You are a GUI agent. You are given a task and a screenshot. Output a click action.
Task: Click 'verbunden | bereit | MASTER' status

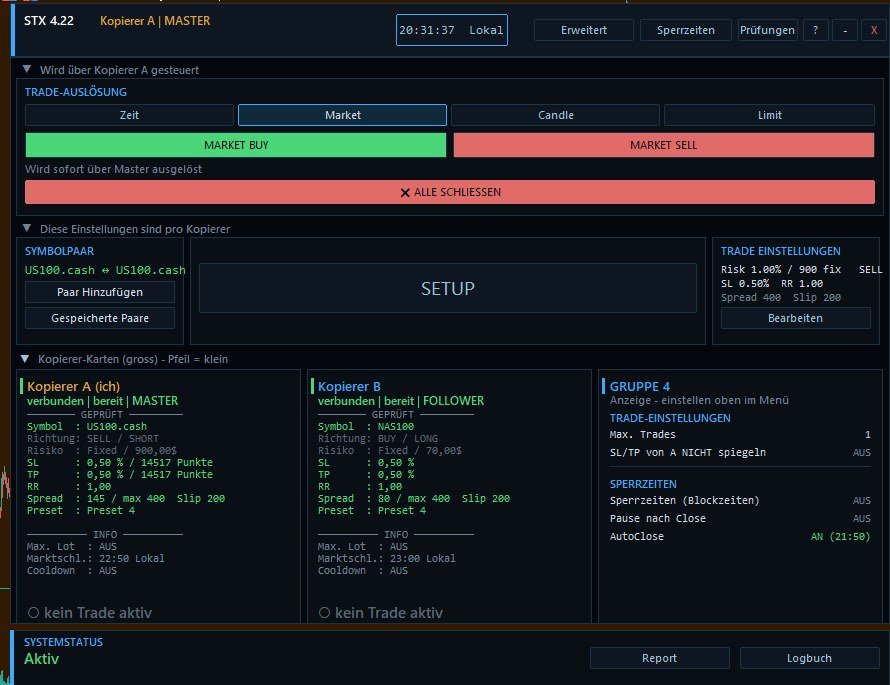tap(103, 401)
